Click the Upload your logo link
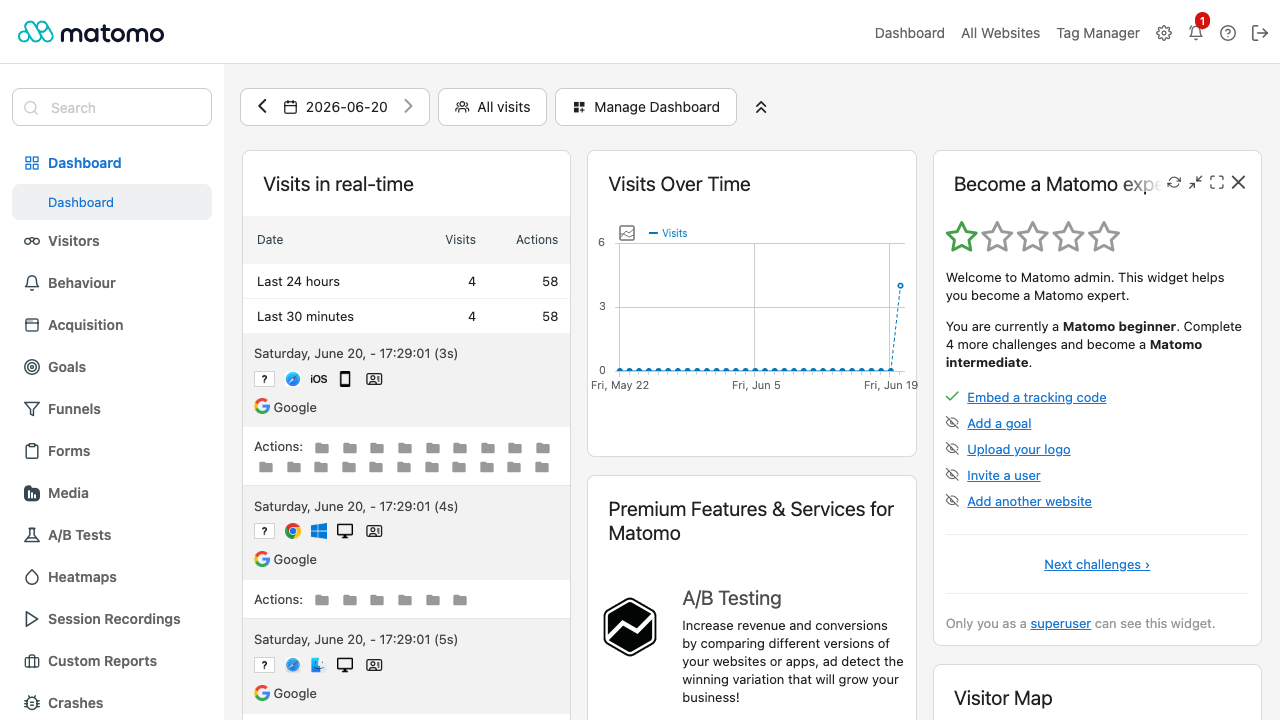Image resolution: width=1280 pixels, height=720 pixels. click(1018, 449)
